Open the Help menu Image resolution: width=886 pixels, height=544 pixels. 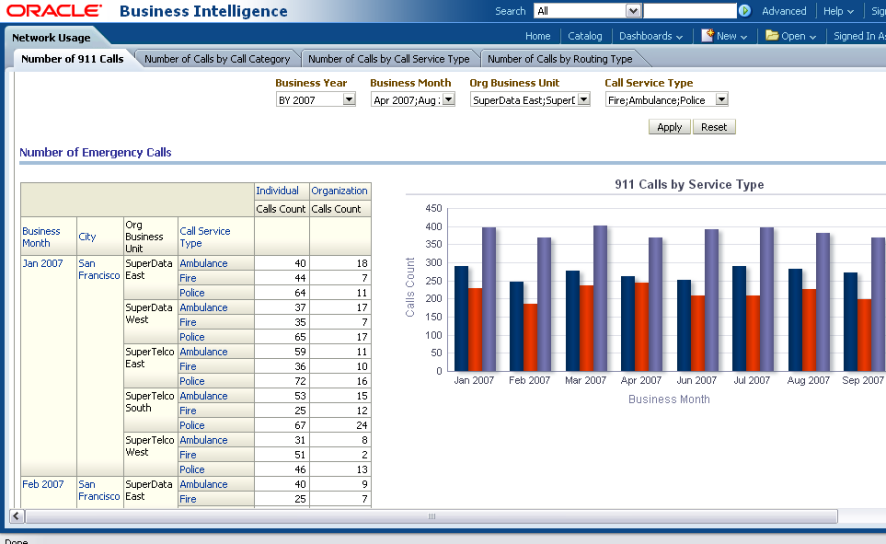coord(838,11)
